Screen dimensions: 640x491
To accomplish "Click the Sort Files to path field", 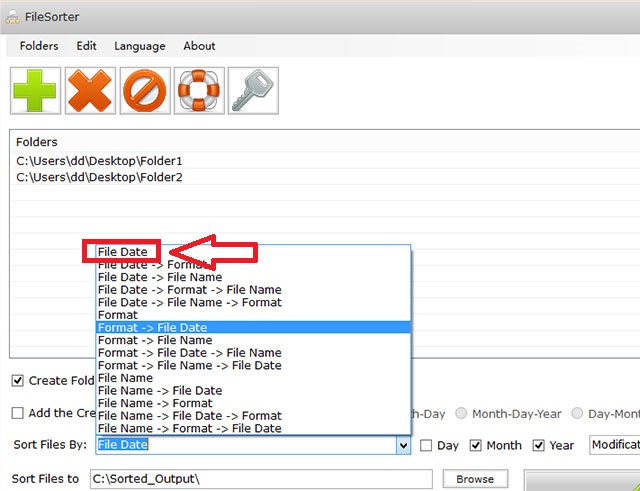I will (x=260, y=479).
